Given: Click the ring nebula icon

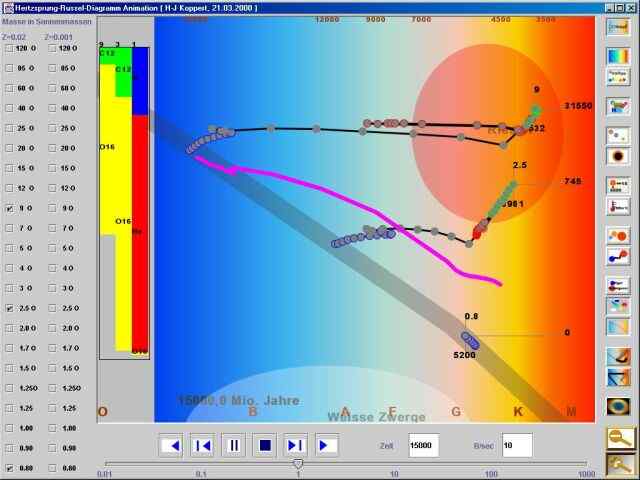Looking at the screenshot, I should [x=618, y=407].
